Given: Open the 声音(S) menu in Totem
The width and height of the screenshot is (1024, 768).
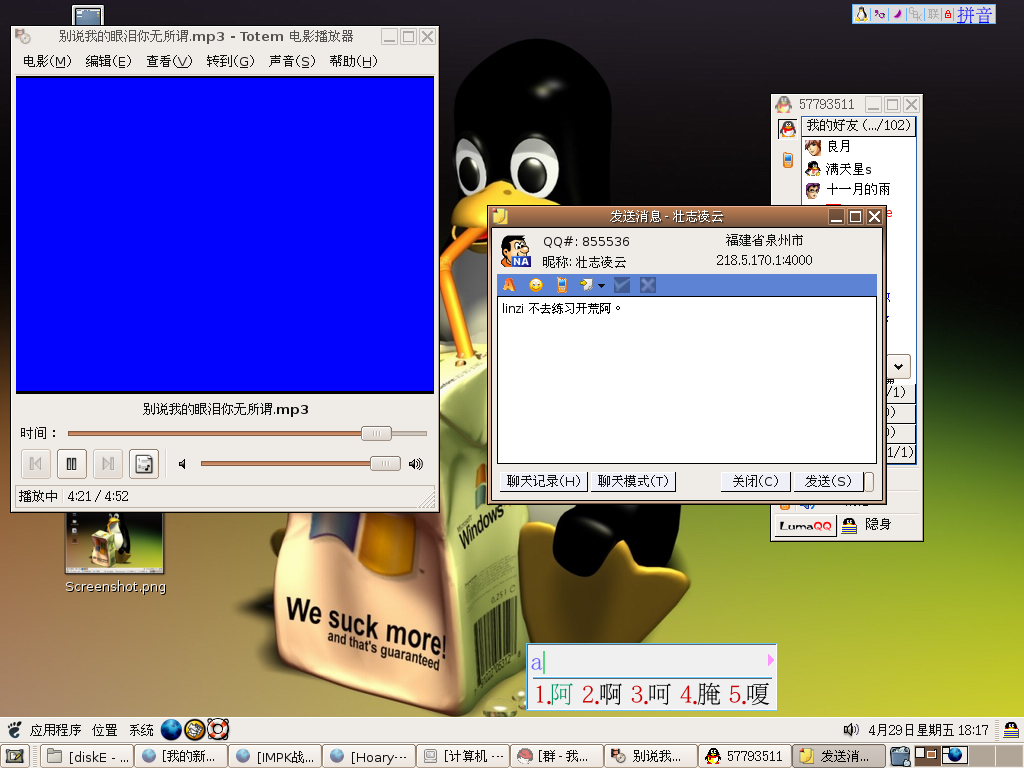Looking at the screenshot, I should (292, 61).
